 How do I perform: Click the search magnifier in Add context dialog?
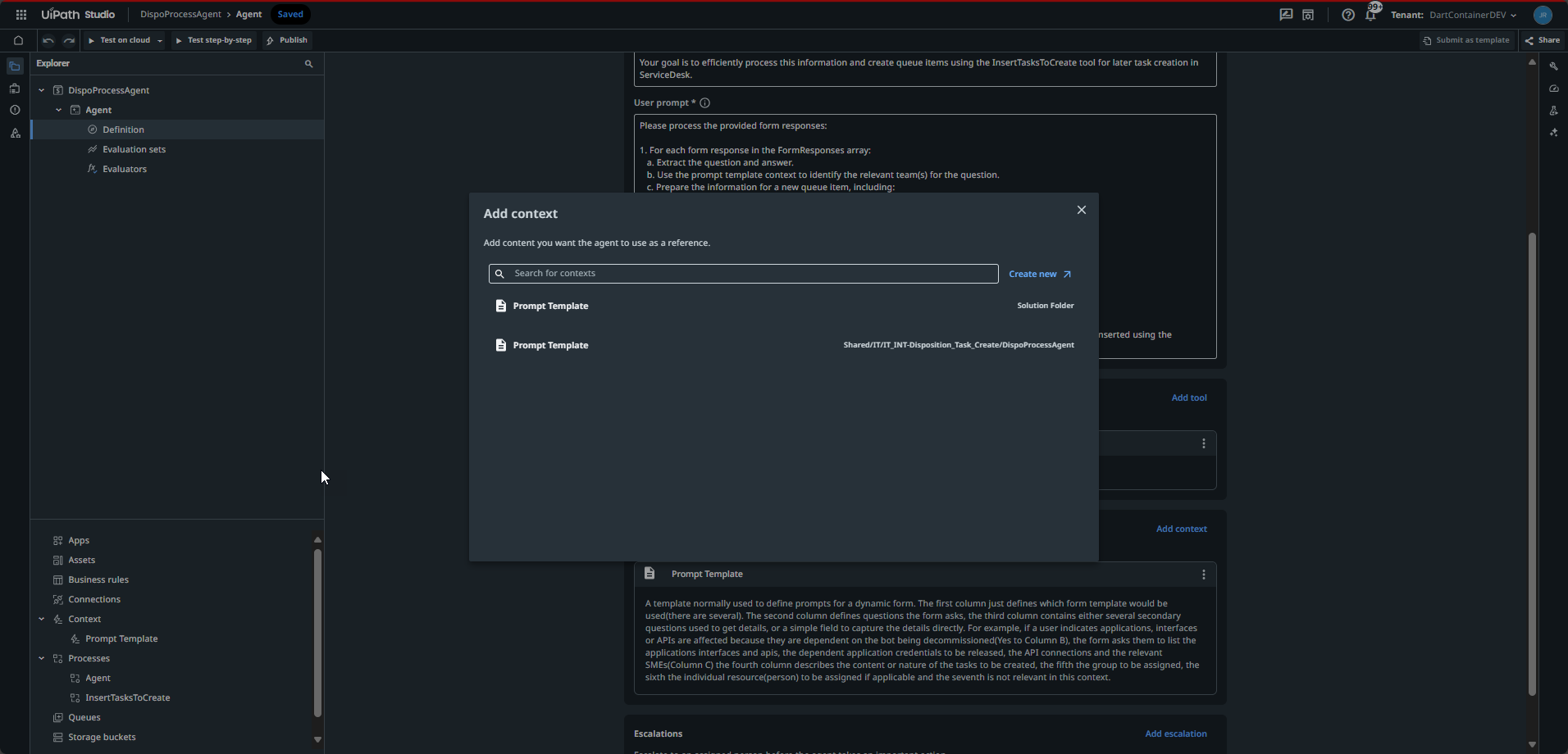(499, 274)
